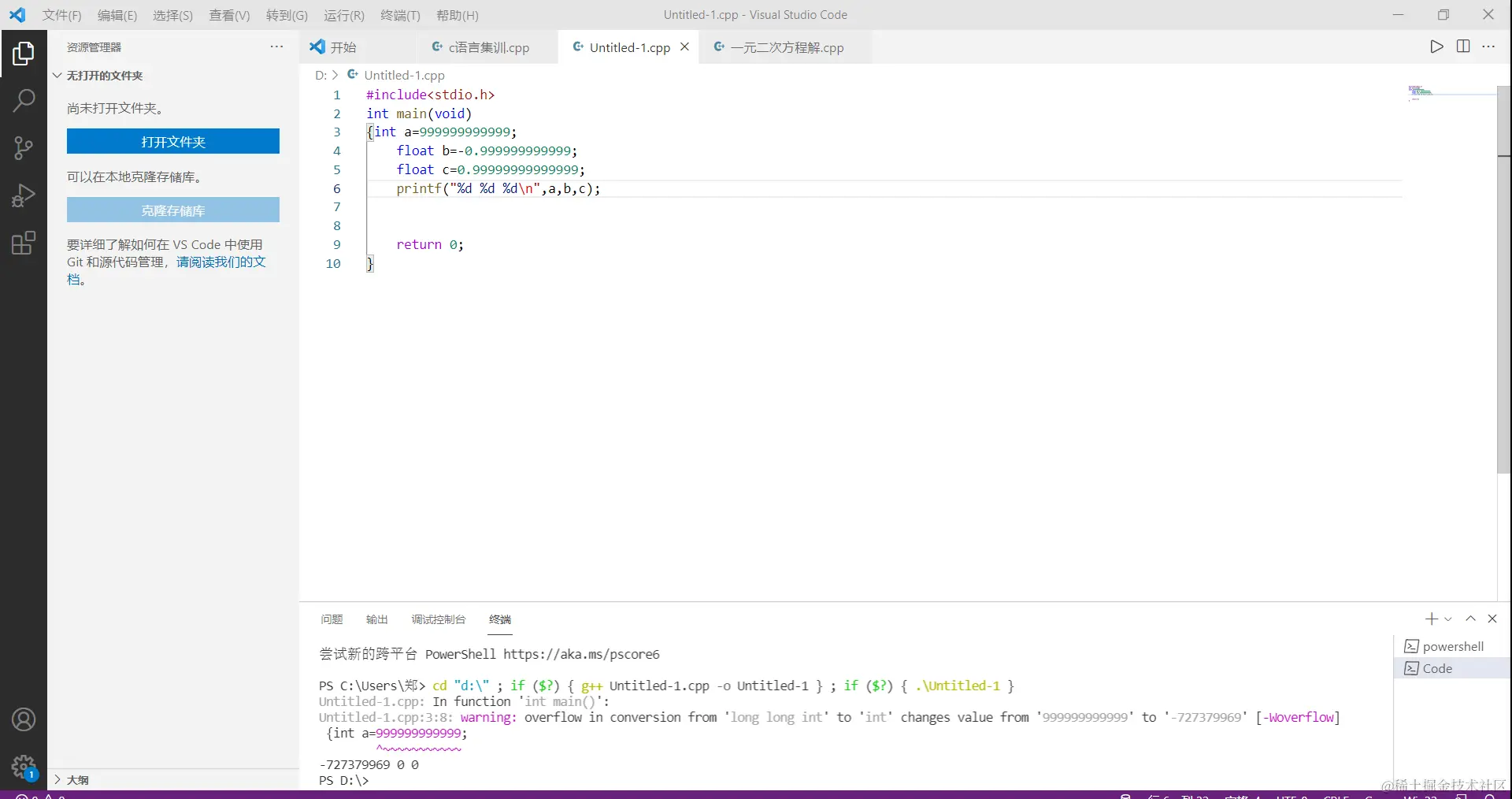The height and width of the screenshot is (799, 1512).
Task: Maximize the panel with the up chevron
Action: 1470,619
